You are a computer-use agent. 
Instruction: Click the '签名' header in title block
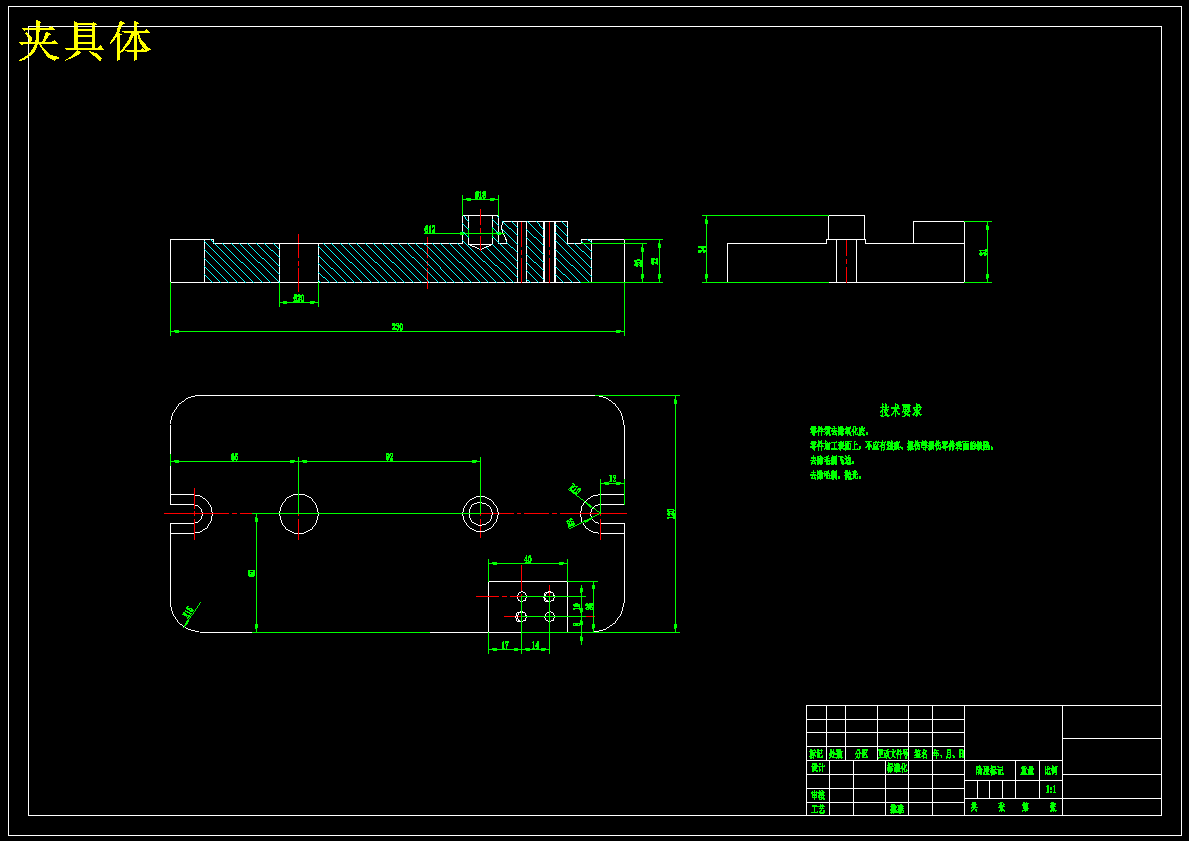[x=921, y=754]
